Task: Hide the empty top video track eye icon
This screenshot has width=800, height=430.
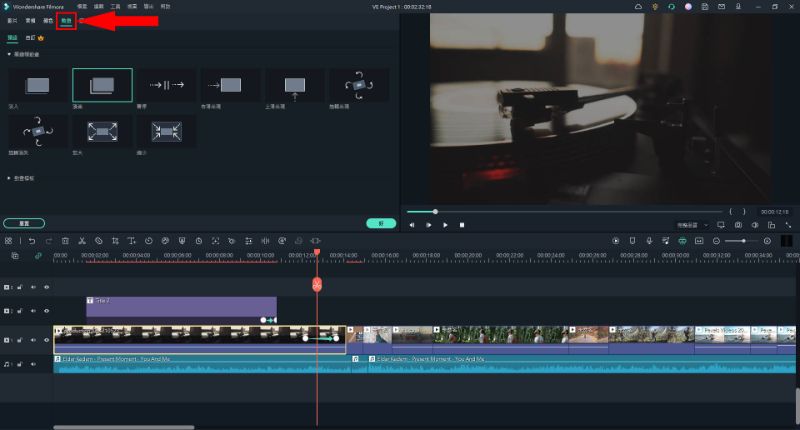Action: [x=46, y=287]
